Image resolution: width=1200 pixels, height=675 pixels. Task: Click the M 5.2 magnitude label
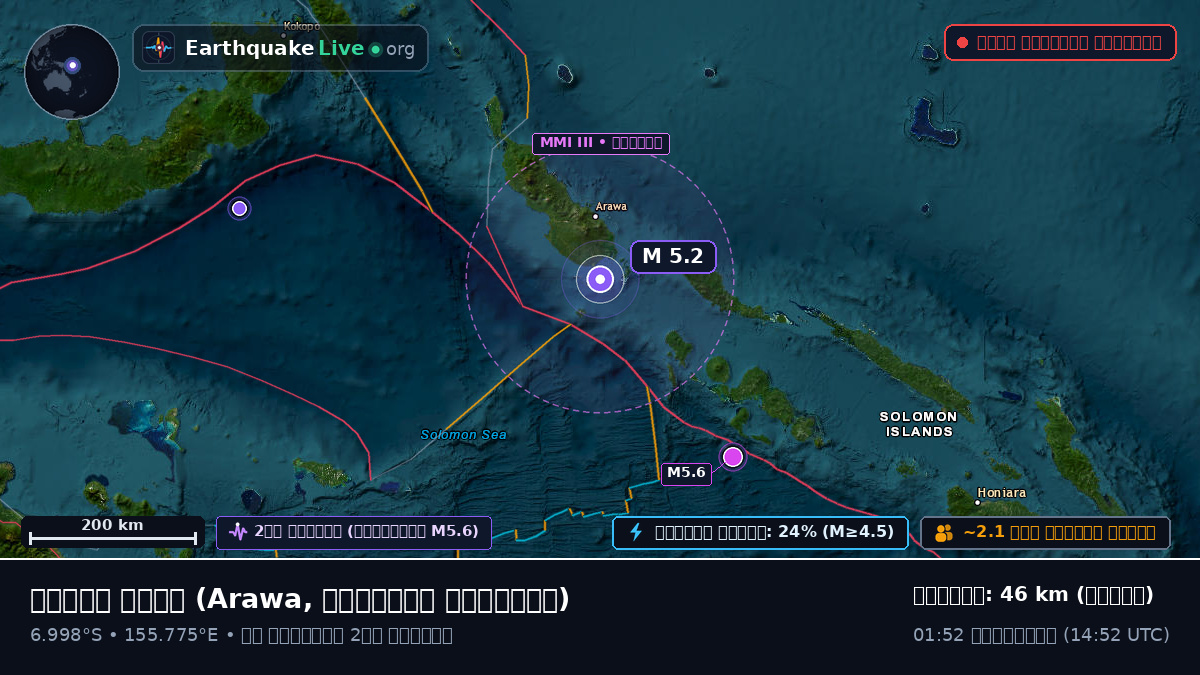coord(673,257)
